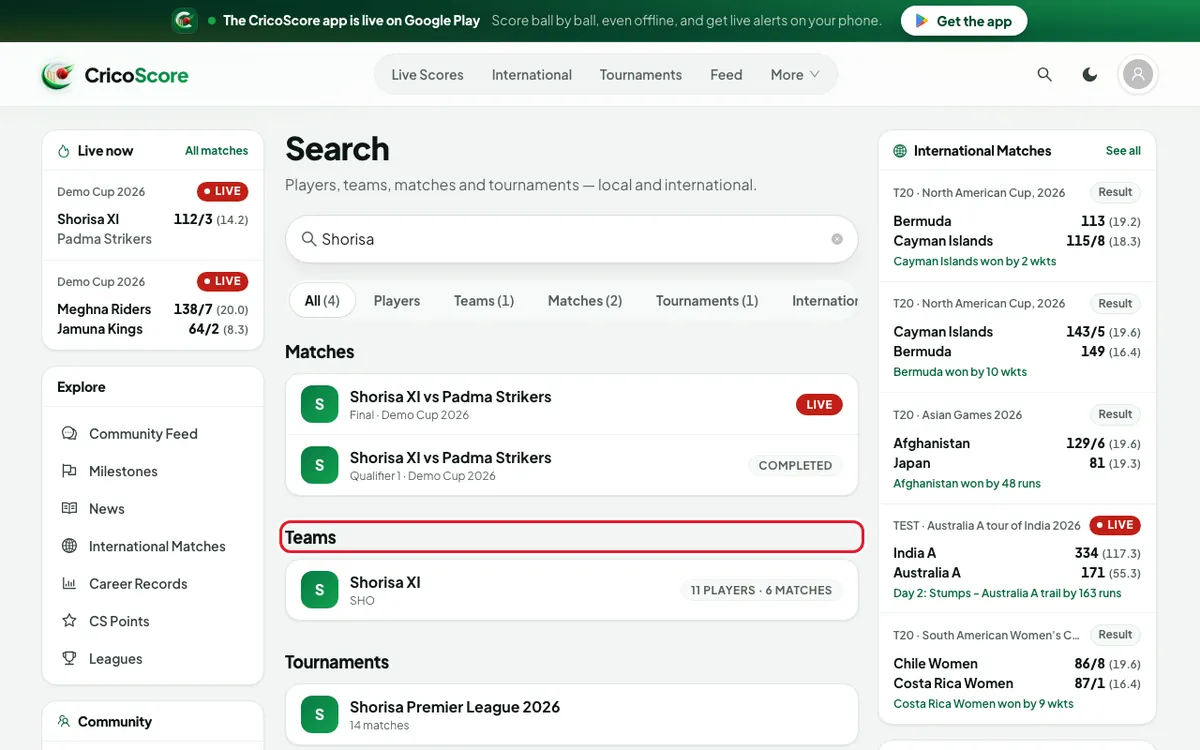Select the Teams (1) filter tab

pos(484,301)
